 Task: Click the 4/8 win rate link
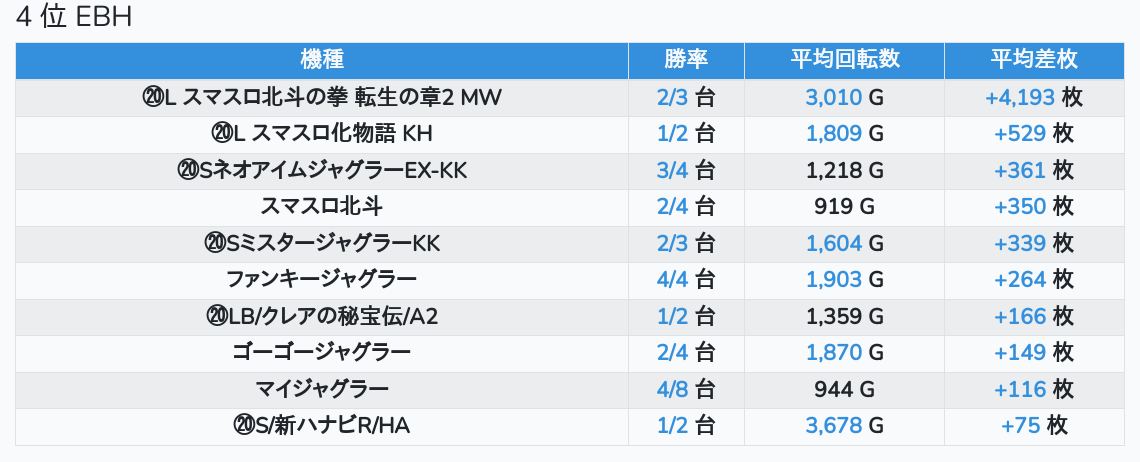pos(673,390)
